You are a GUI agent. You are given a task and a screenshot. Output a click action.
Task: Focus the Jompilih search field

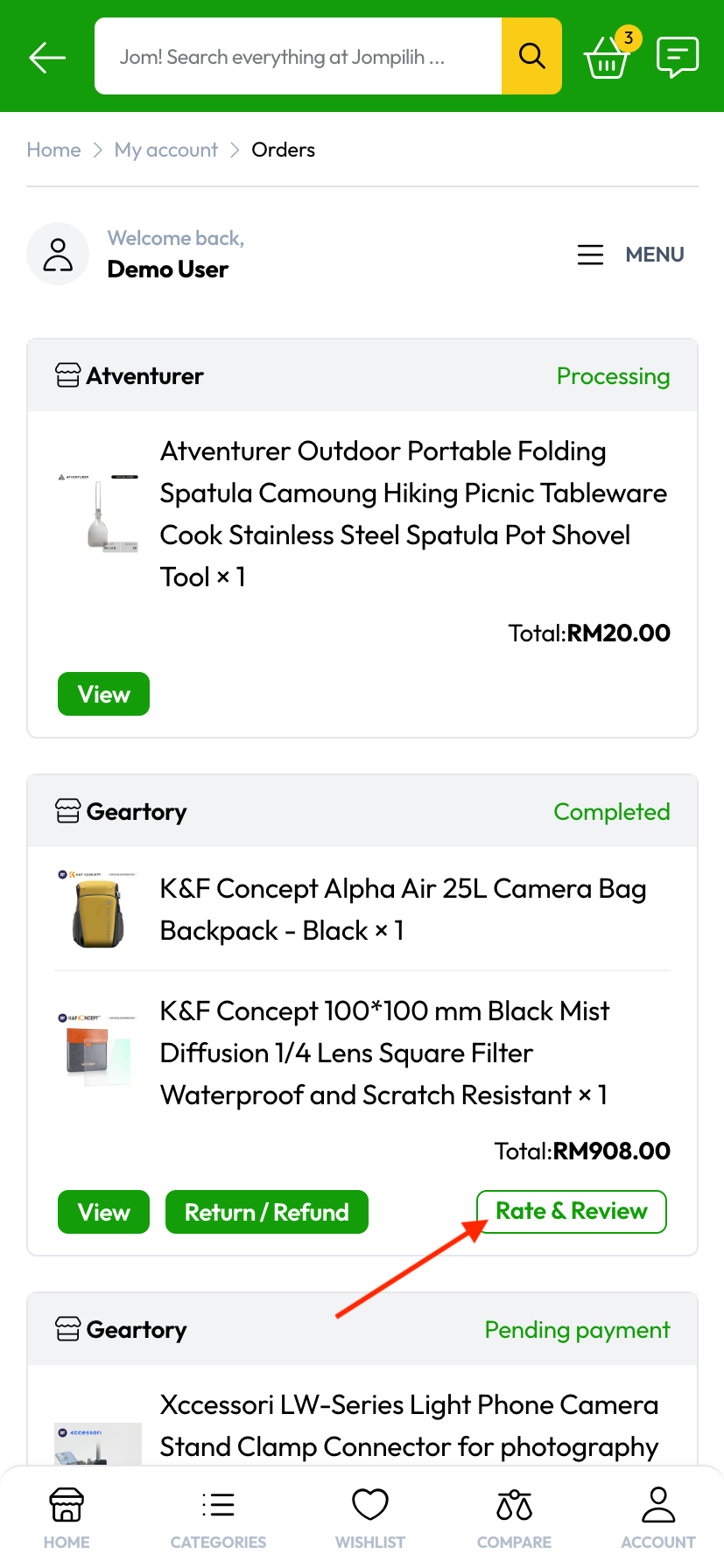pyautogui.click(x=298, y=57)
